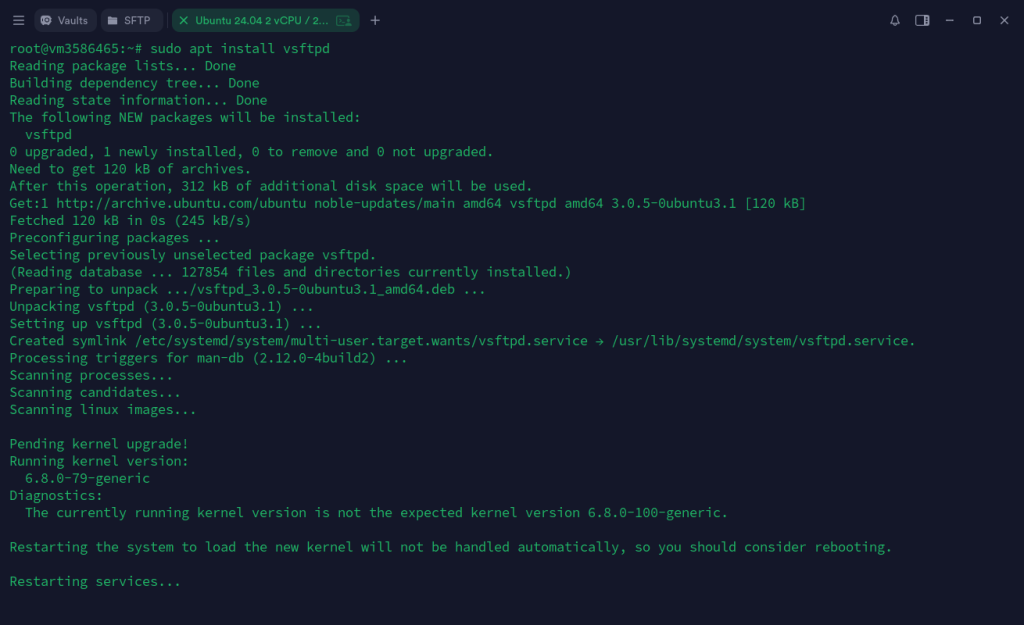Image resolution: width=1024 pixels, height=625 pixels.
Task: Click the 'sudo apt install vsftpd' command text
Action: point(240,48)
